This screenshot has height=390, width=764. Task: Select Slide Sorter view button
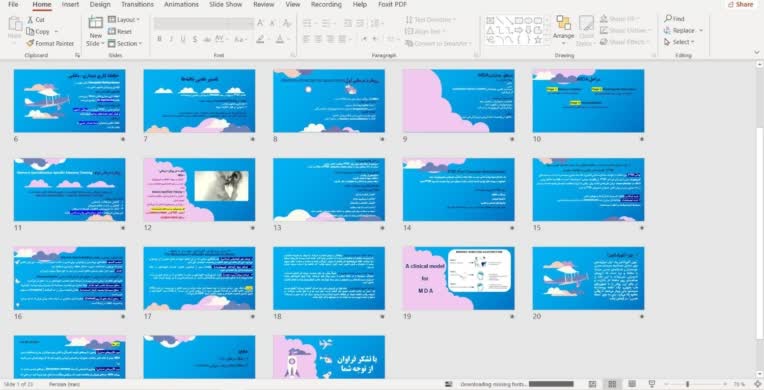(x=612, y=384)
